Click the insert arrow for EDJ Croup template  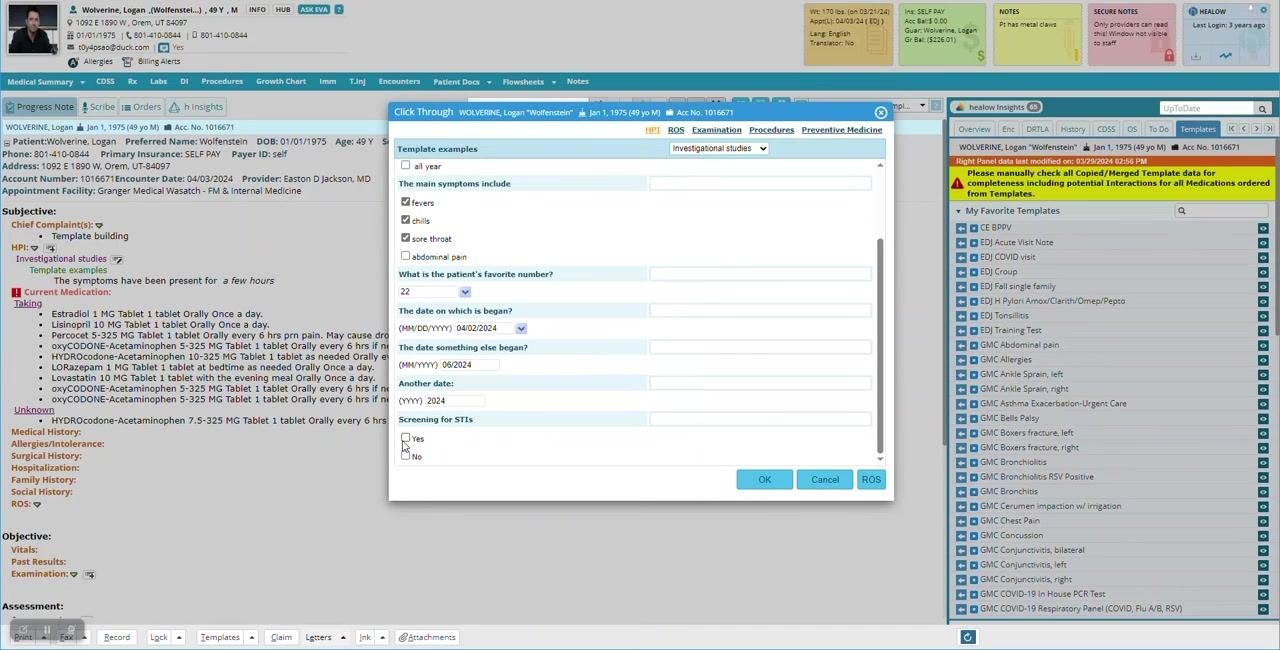point(961,272)
